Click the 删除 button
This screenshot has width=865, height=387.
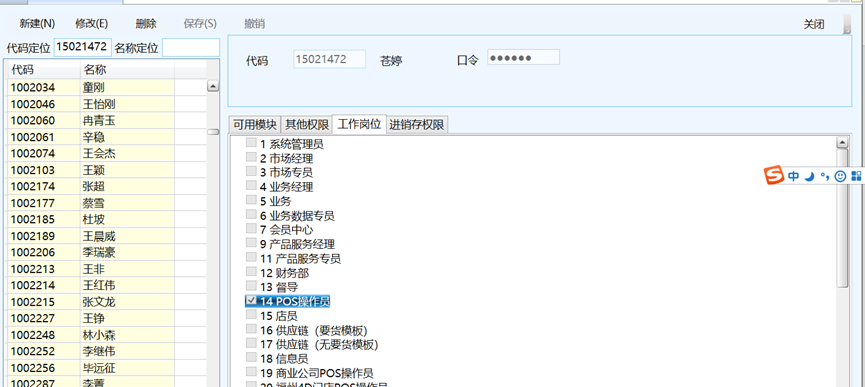[146, 24]
